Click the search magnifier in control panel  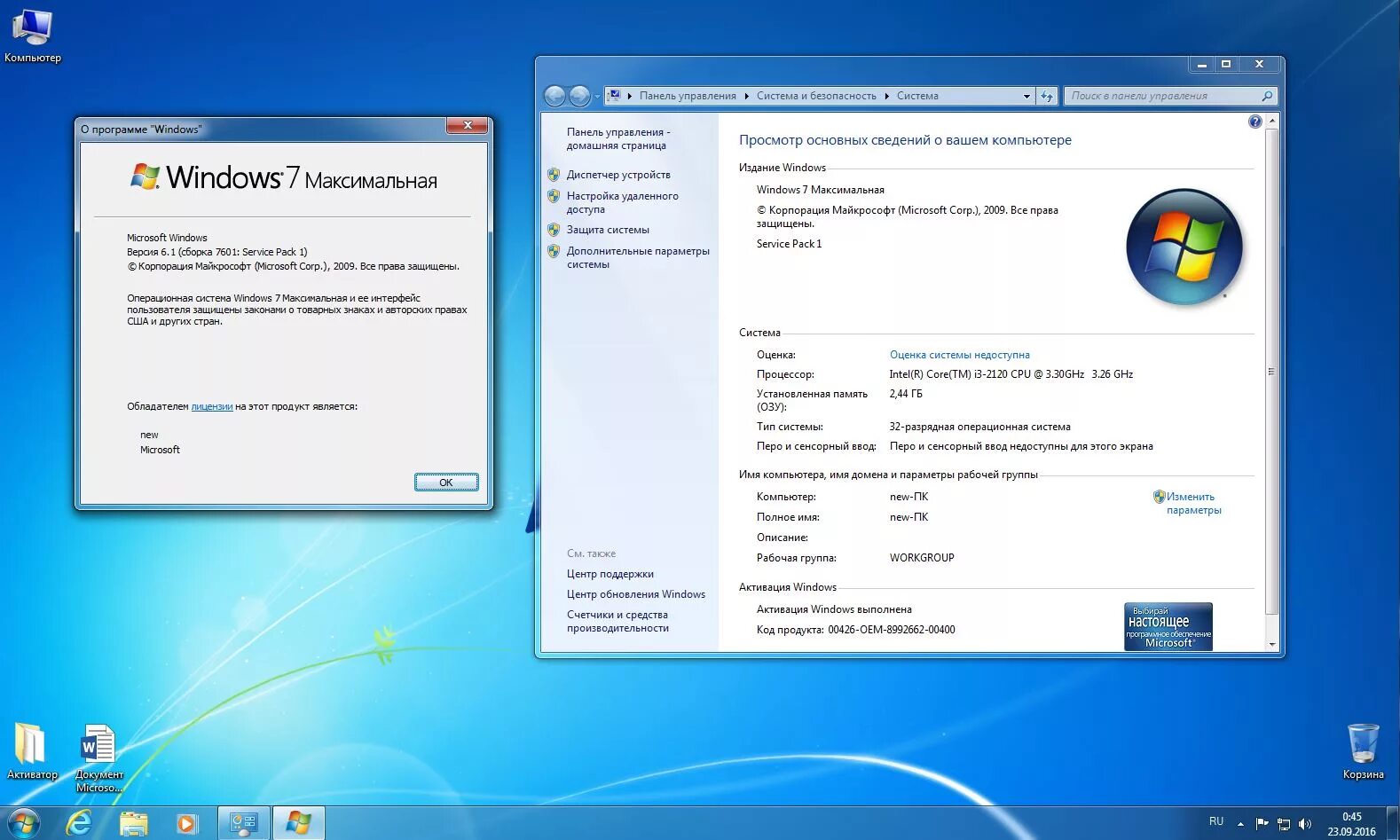(x=1267, y=96)
